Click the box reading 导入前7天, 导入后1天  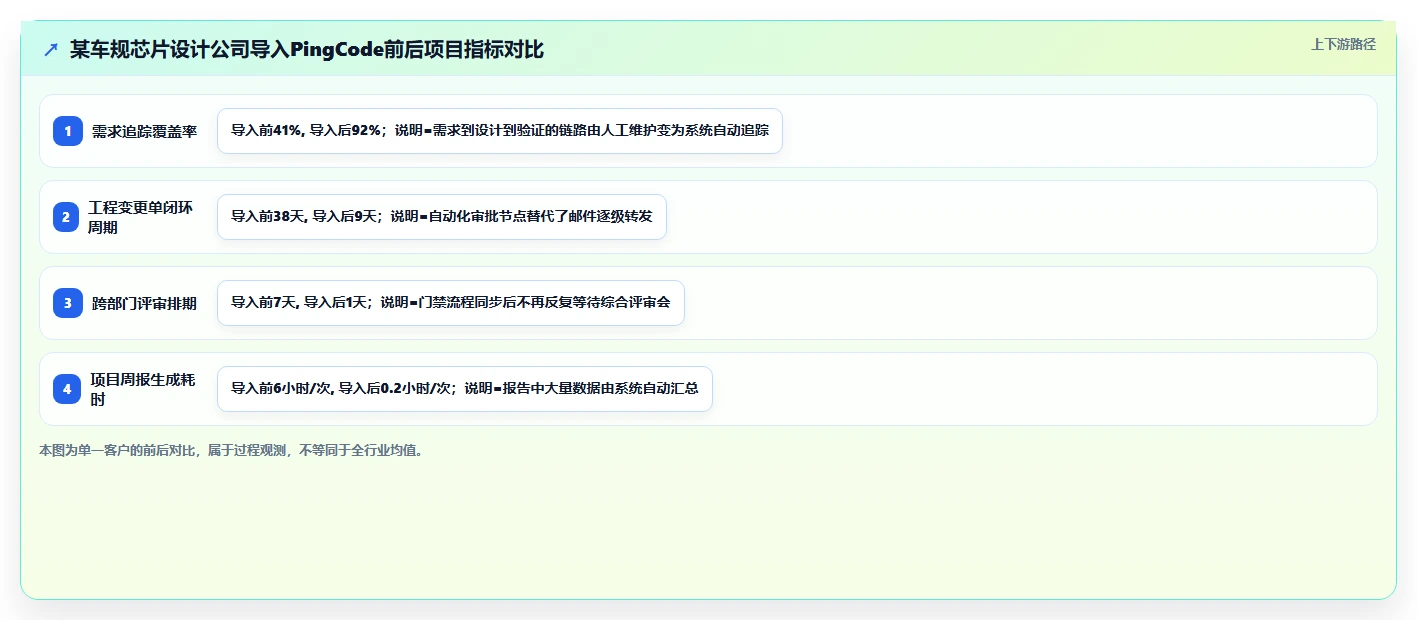(451, 303)
